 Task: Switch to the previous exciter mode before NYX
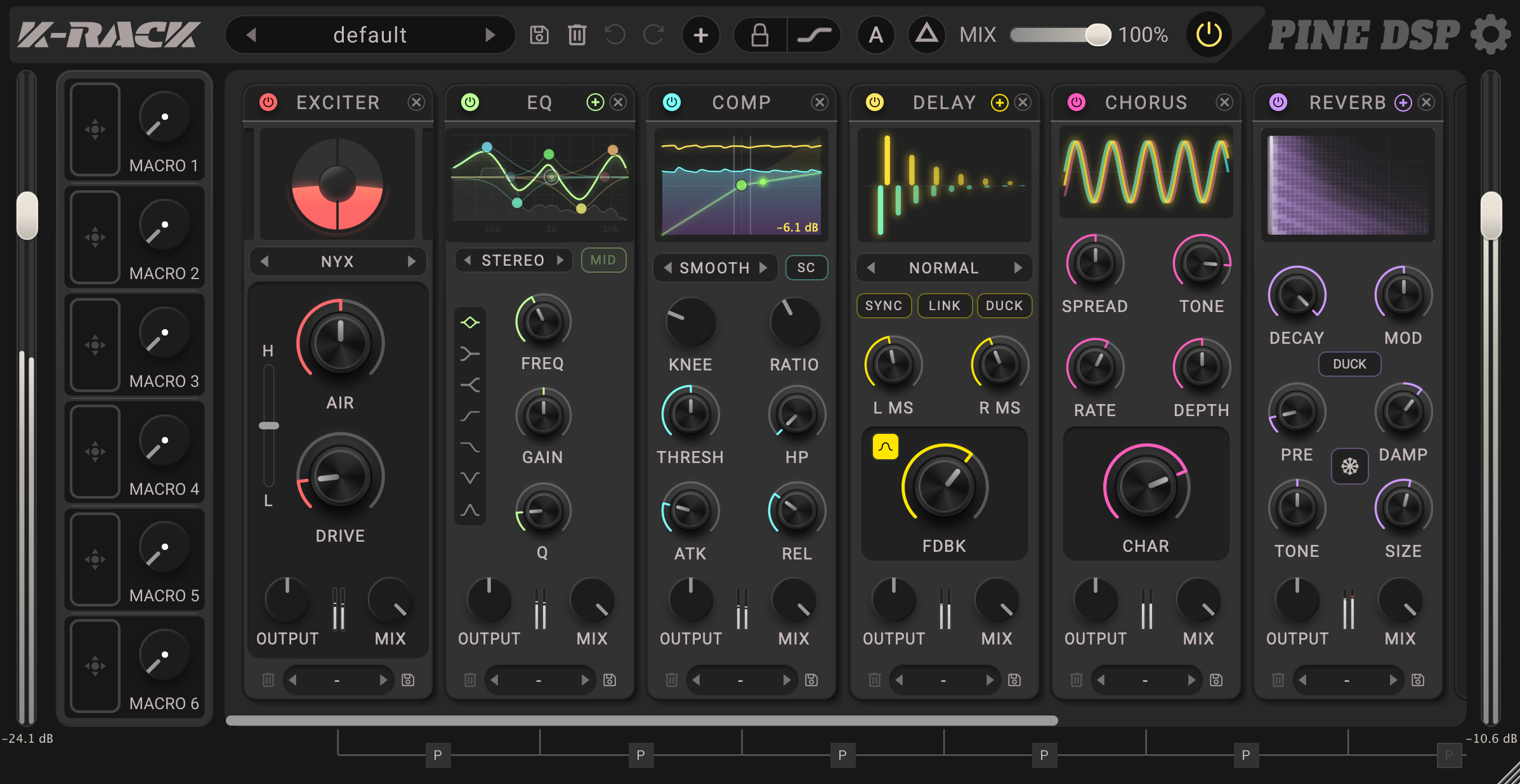265,261
